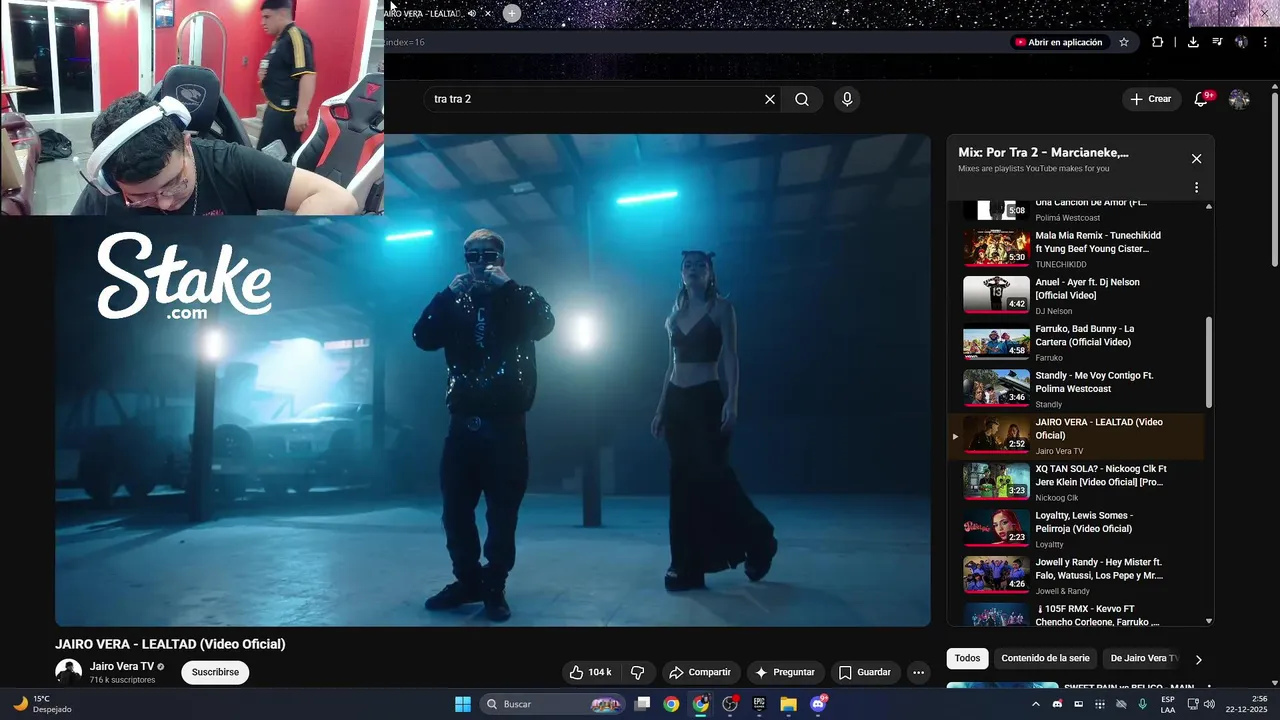1280x720 pixels.
Task: Open clock showing 2:56 22-12-2025
Action: [x=1246, y=704]
